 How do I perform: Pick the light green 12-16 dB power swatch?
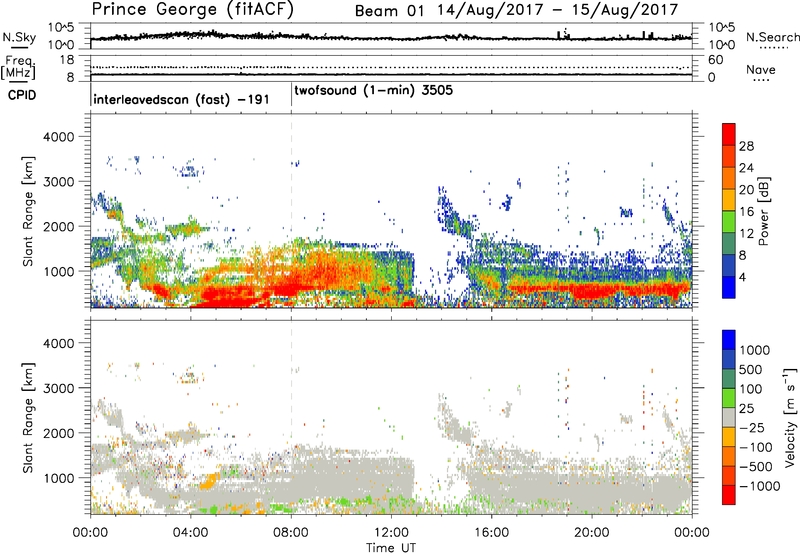[729, 221]
